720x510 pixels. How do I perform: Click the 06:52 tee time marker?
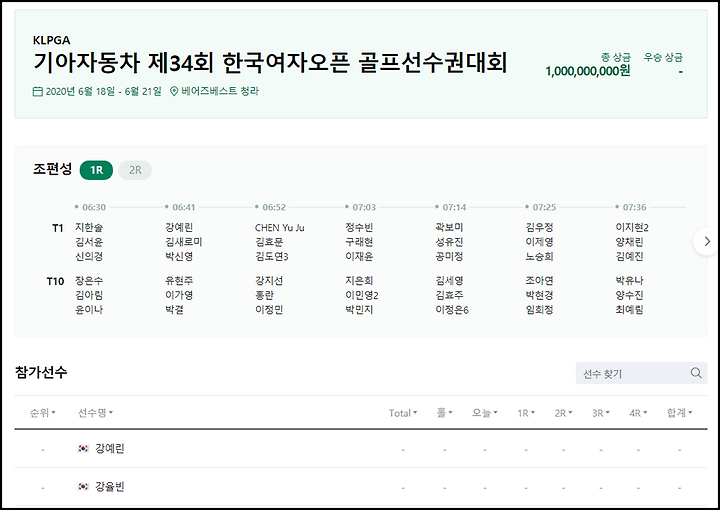click(270, 207)
